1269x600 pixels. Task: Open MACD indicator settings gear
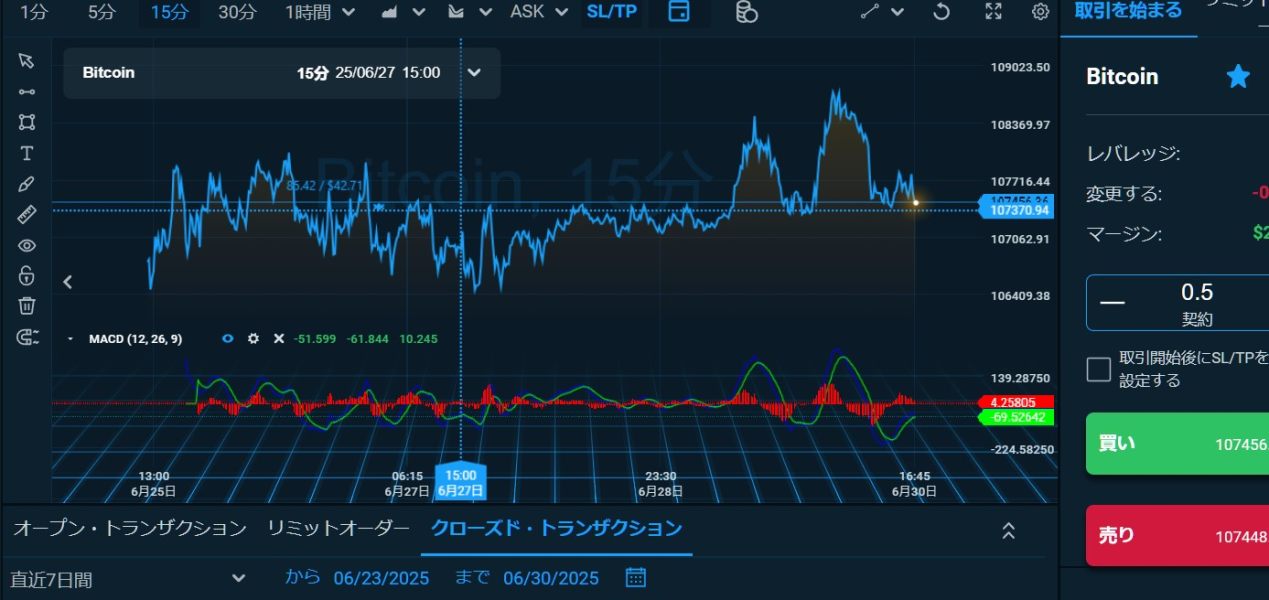click(253, 339)
